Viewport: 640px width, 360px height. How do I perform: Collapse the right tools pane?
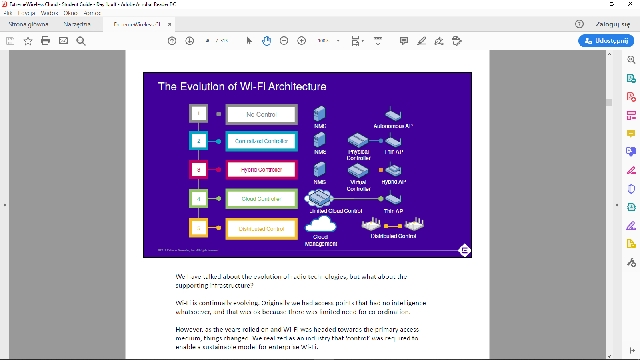coord(632,350)
